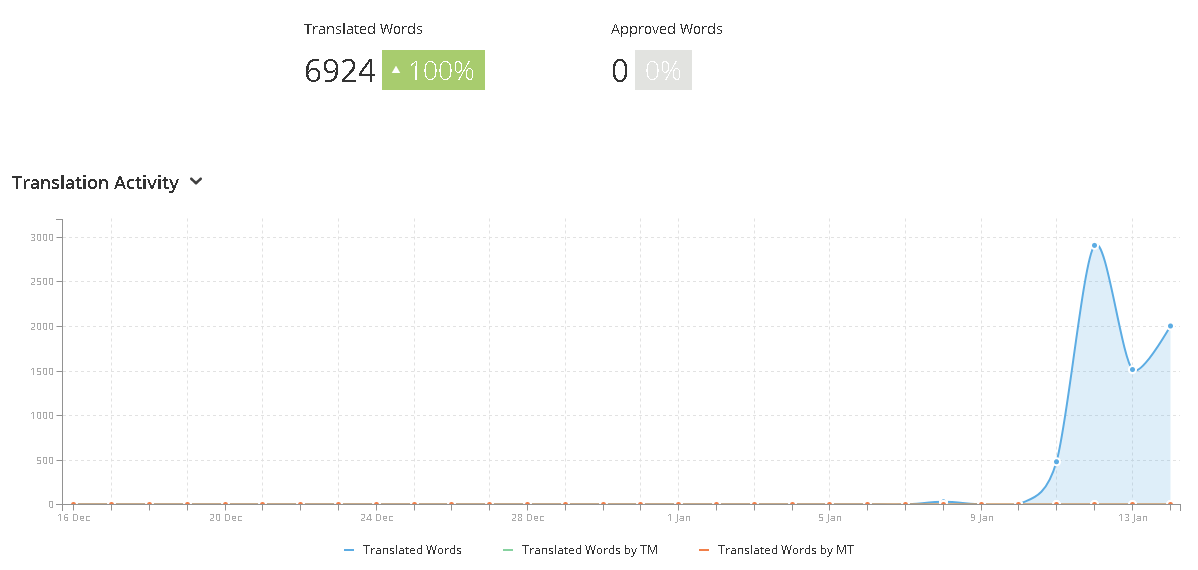Click the Approved Words label
This screenshot has width=1198, height=570.
click(x=666, y=29)
